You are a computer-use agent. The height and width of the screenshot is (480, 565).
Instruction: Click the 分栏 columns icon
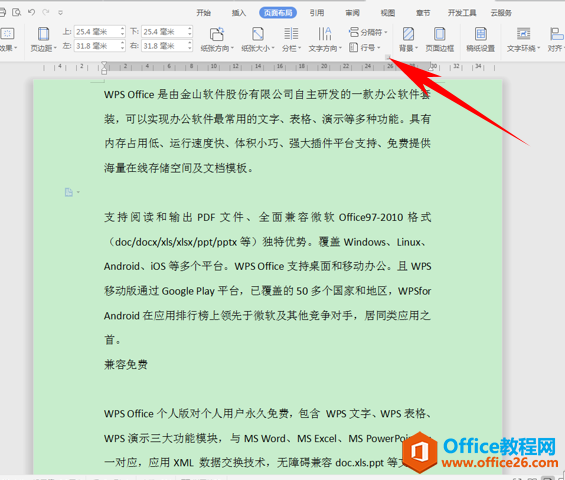click(291, 34)
